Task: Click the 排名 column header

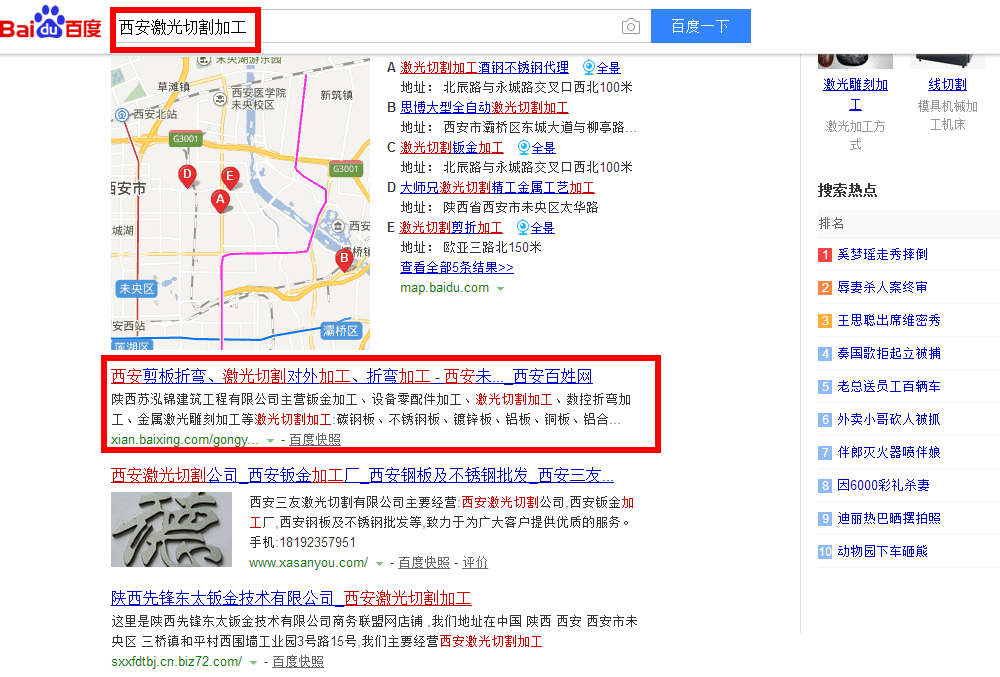Action: point(831,224)
